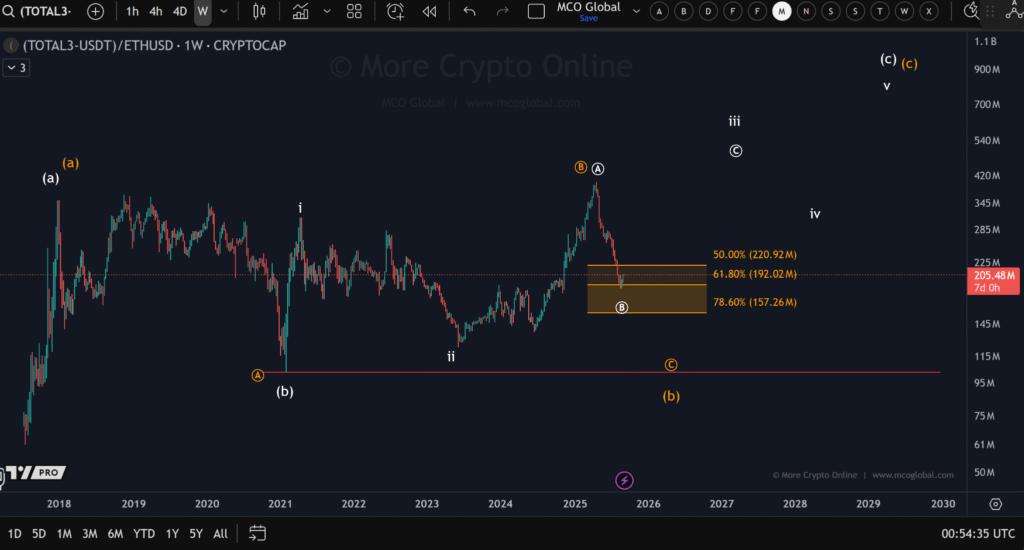Open the Indicators chart icon

tap(300, 12)
